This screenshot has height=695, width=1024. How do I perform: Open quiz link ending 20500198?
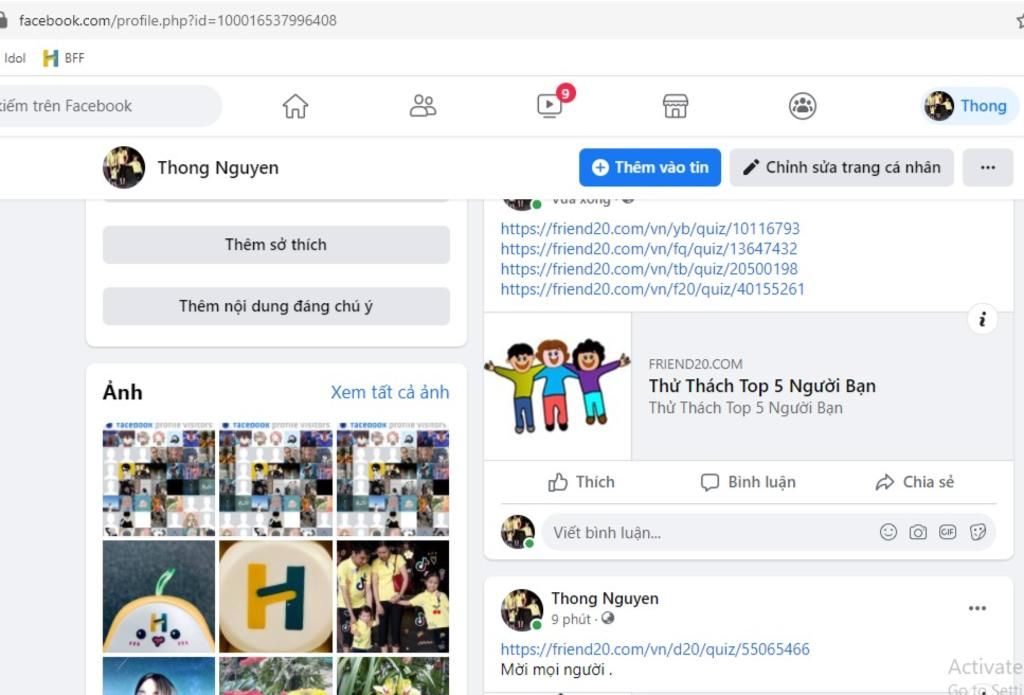649,269
